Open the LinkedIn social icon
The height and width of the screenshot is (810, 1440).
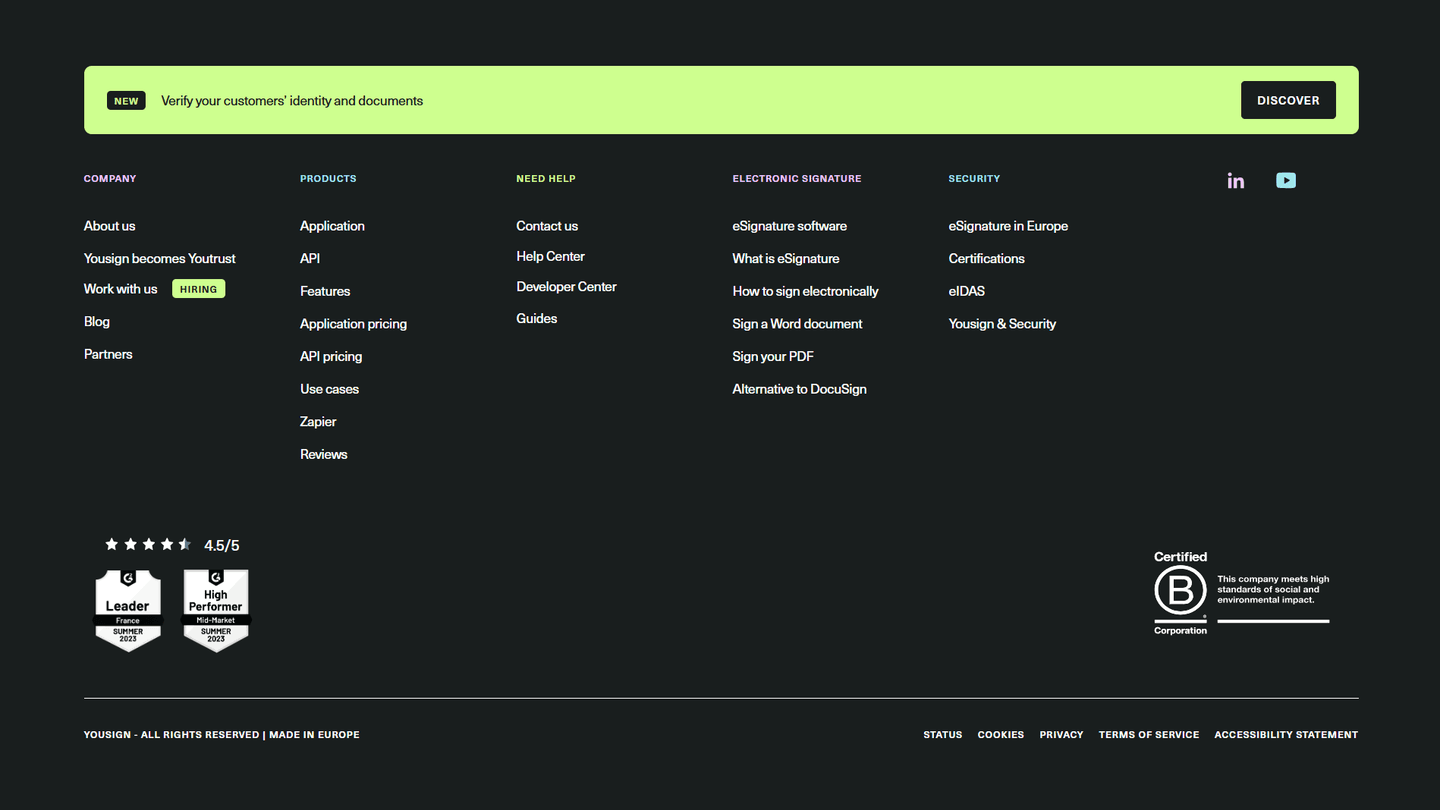(x=1236, y=180)
